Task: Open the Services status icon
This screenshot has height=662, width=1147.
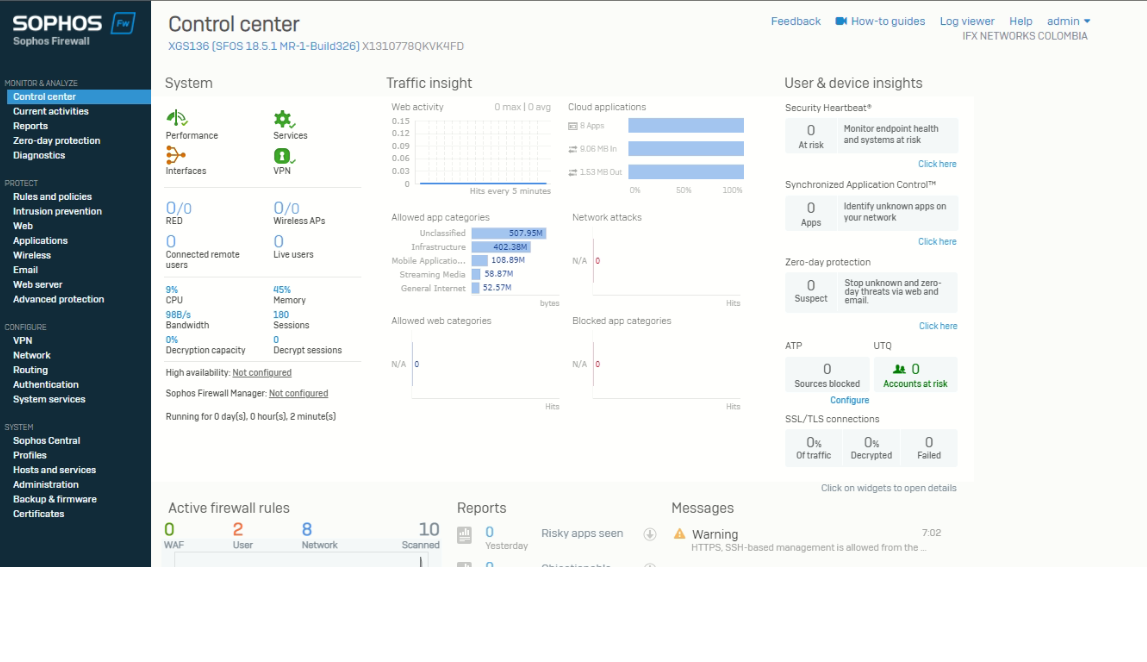Action: point(284,118)
